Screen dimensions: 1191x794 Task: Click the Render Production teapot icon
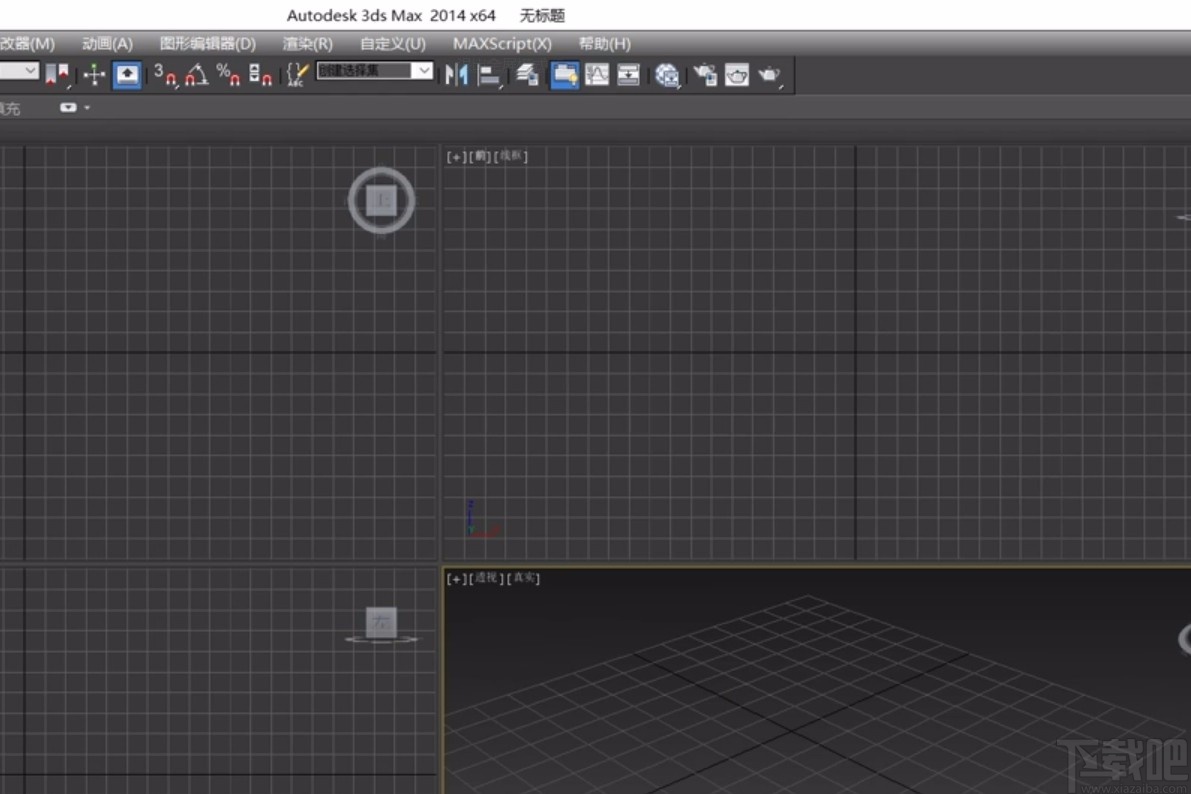pyautogui.click(x=766, y=75)
